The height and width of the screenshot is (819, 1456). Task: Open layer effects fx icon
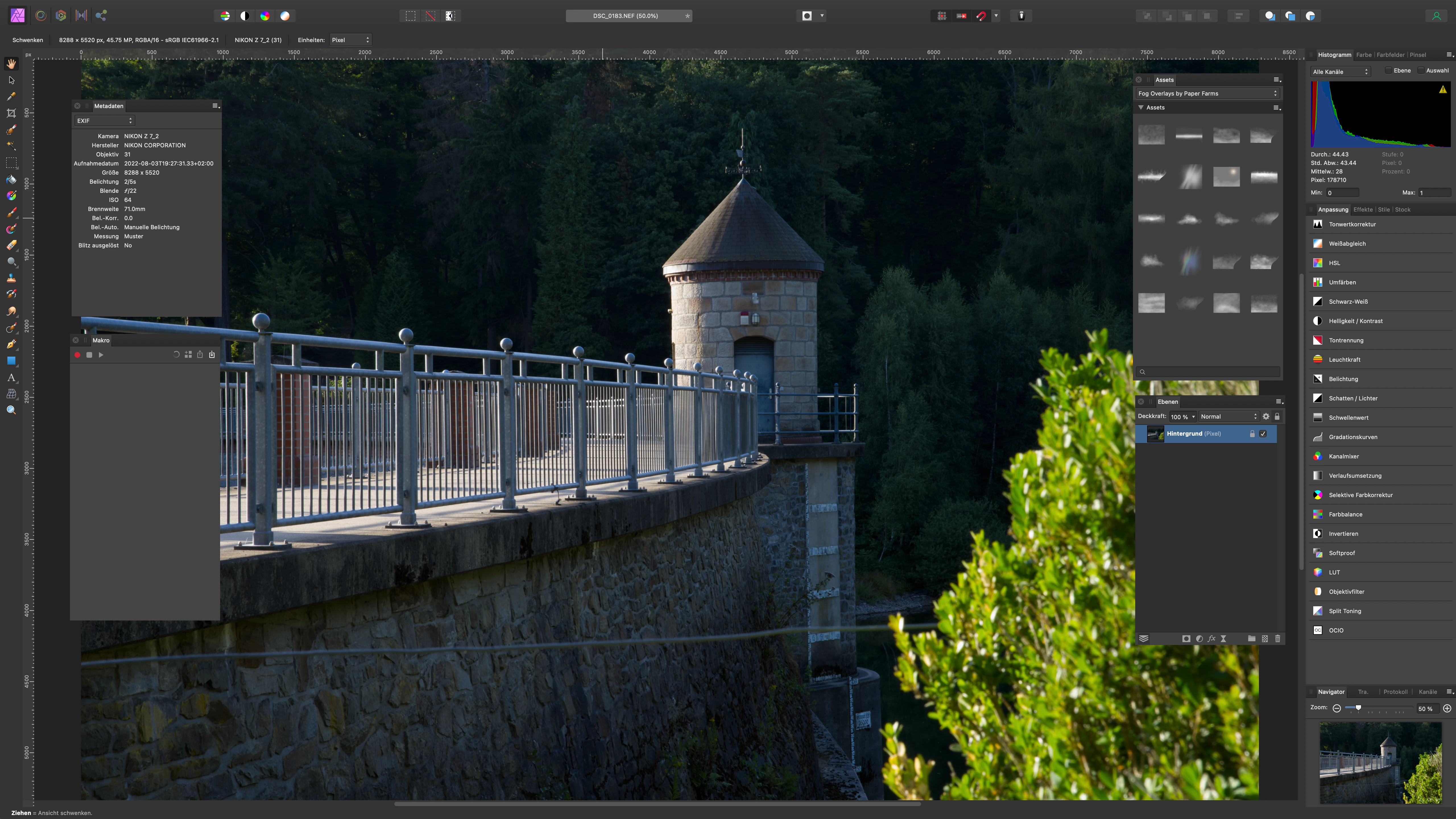pyautogui.click(x=1211, y=639)
